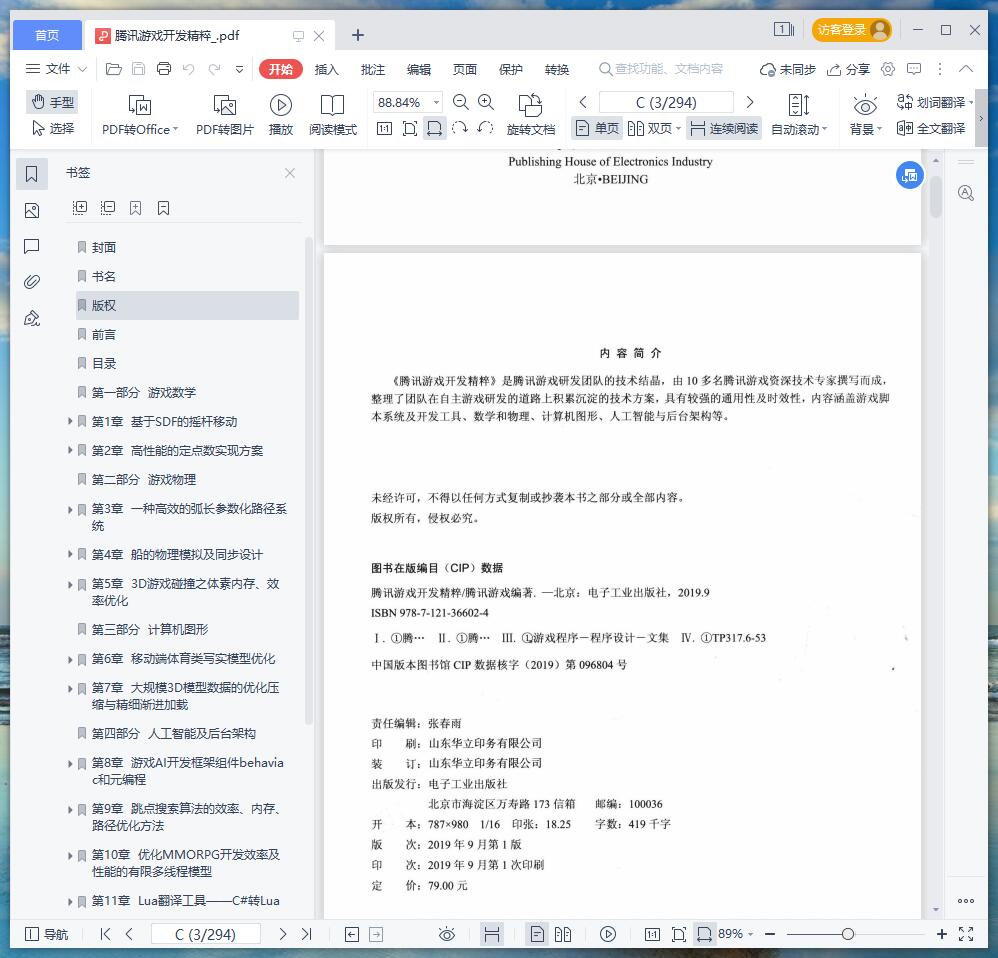Collapse all bookmarks icon in 书签 panel
Image resolution: width=998 pixels, height=958 pixels.
[108, 208]
